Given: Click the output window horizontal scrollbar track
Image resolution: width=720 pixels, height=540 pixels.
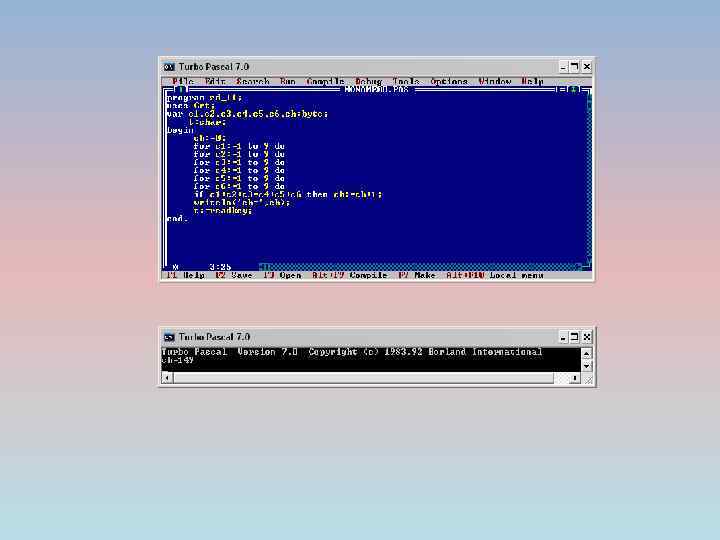Looking at the screenshot, I should [371, 378].
